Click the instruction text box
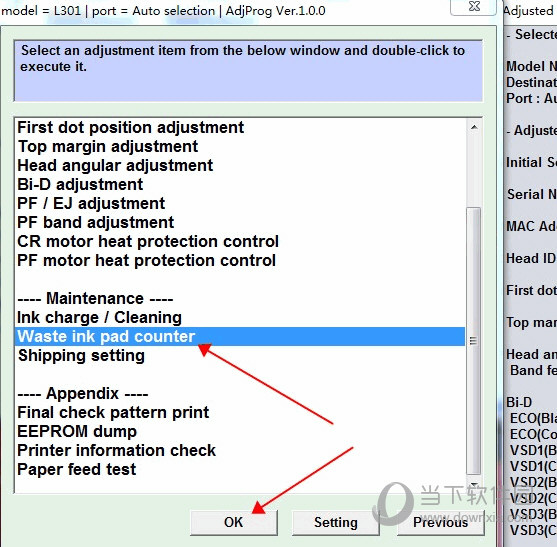The width and height of the screenshot is (557, 547). click(248, 71)
